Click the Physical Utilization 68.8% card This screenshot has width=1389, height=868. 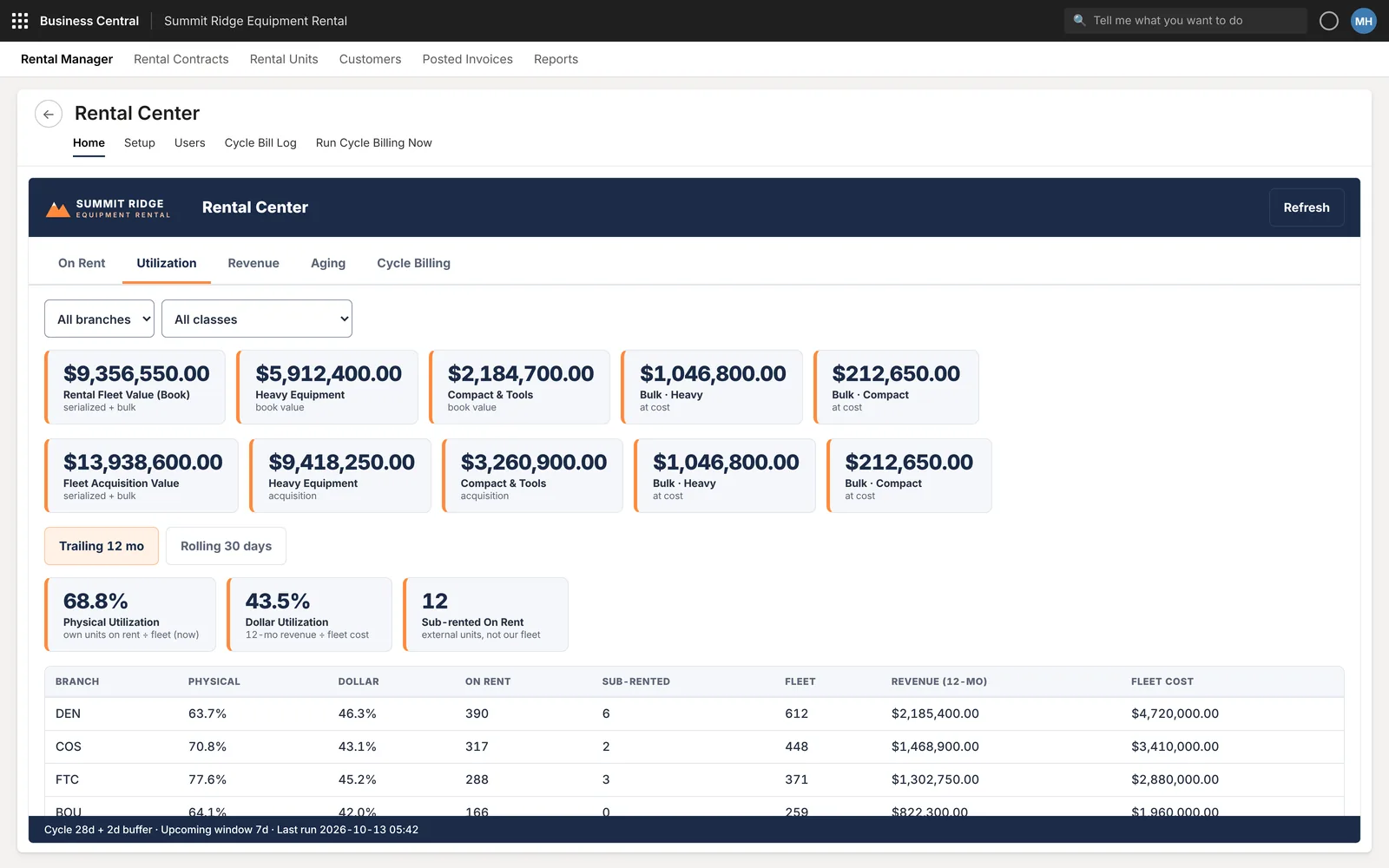point(130,615)
